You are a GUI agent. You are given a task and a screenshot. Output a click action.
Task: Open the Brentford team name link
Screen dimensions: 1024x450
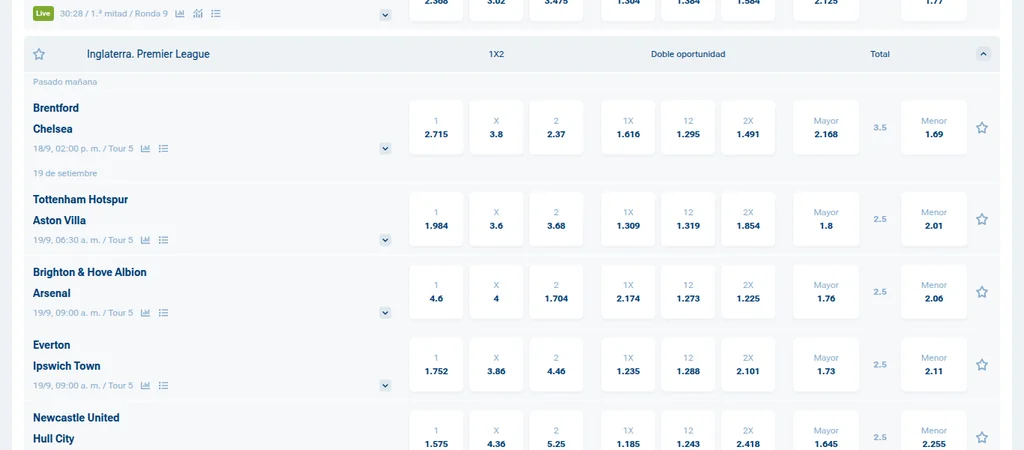click(x=56, y=108)
